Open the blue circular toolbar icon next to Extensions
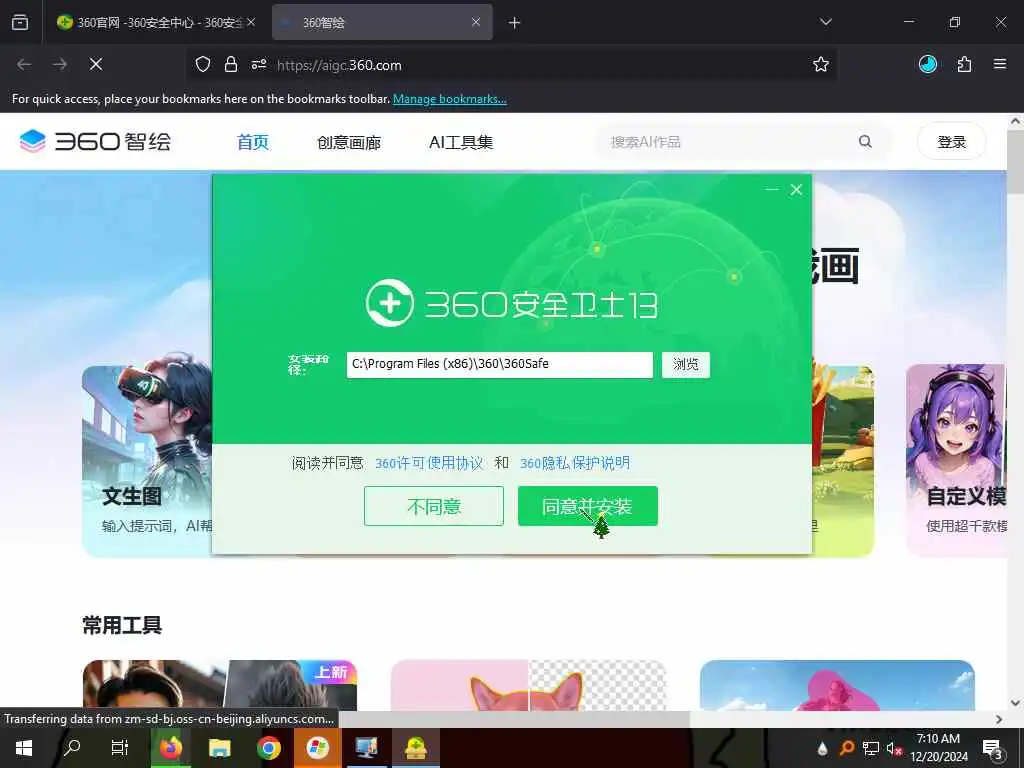1024x768 pixels. coord(928,64)
